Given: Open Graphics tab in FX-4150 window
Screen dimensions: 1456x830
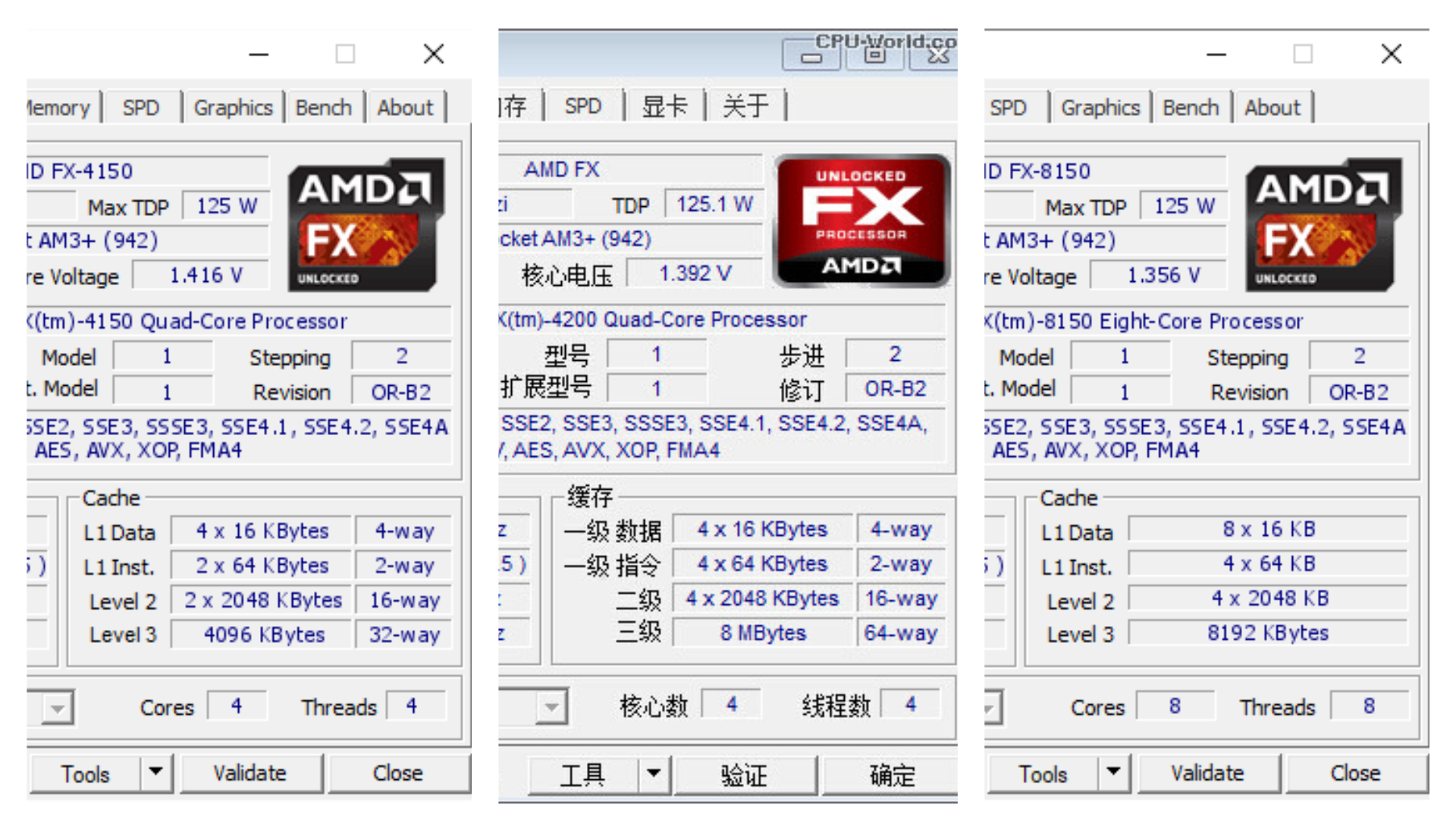Looking at the screenshot, I should click(x=233, y=108).
